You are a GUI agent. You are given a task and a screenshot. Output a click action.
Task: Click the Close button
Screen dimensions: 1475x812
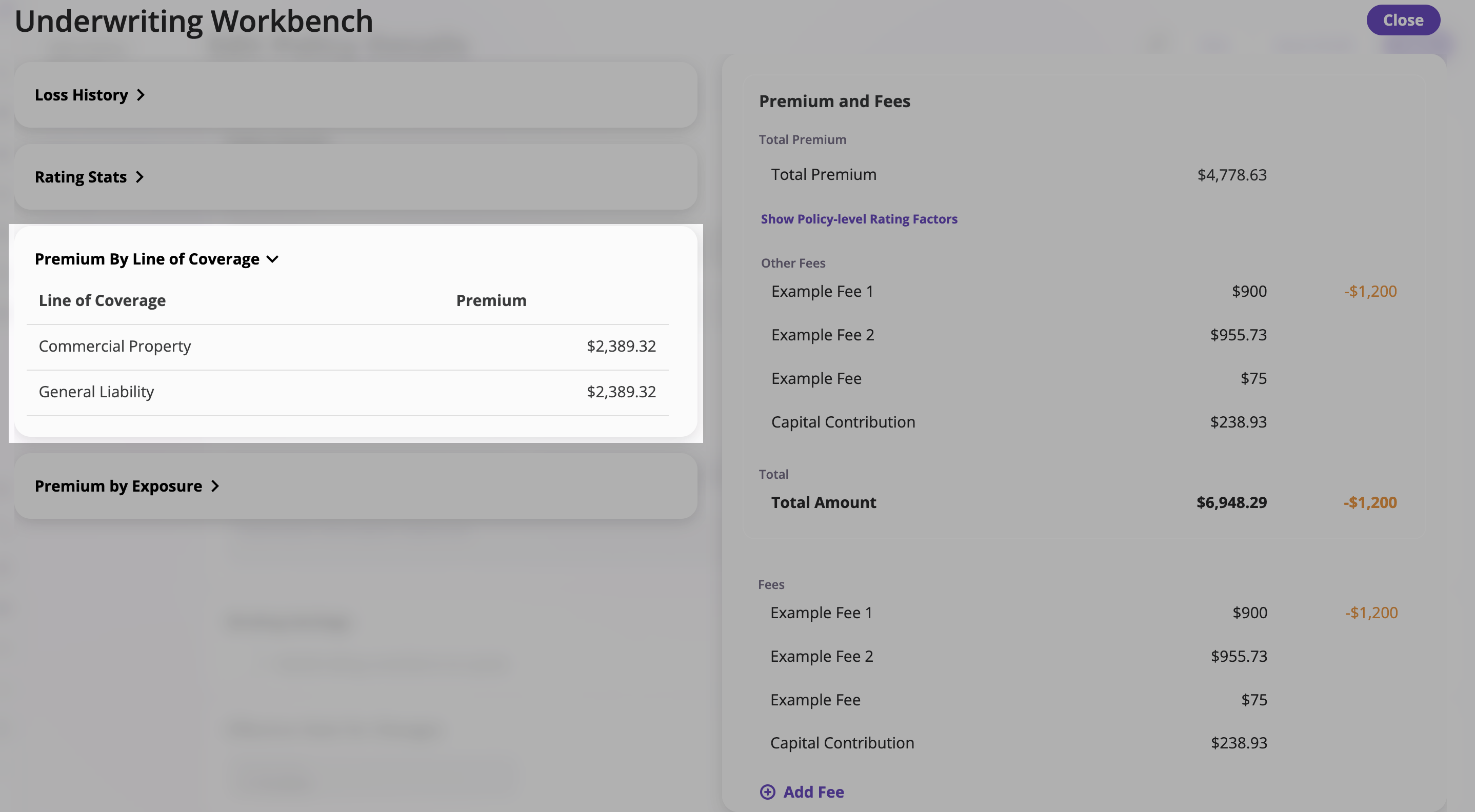1402,20
